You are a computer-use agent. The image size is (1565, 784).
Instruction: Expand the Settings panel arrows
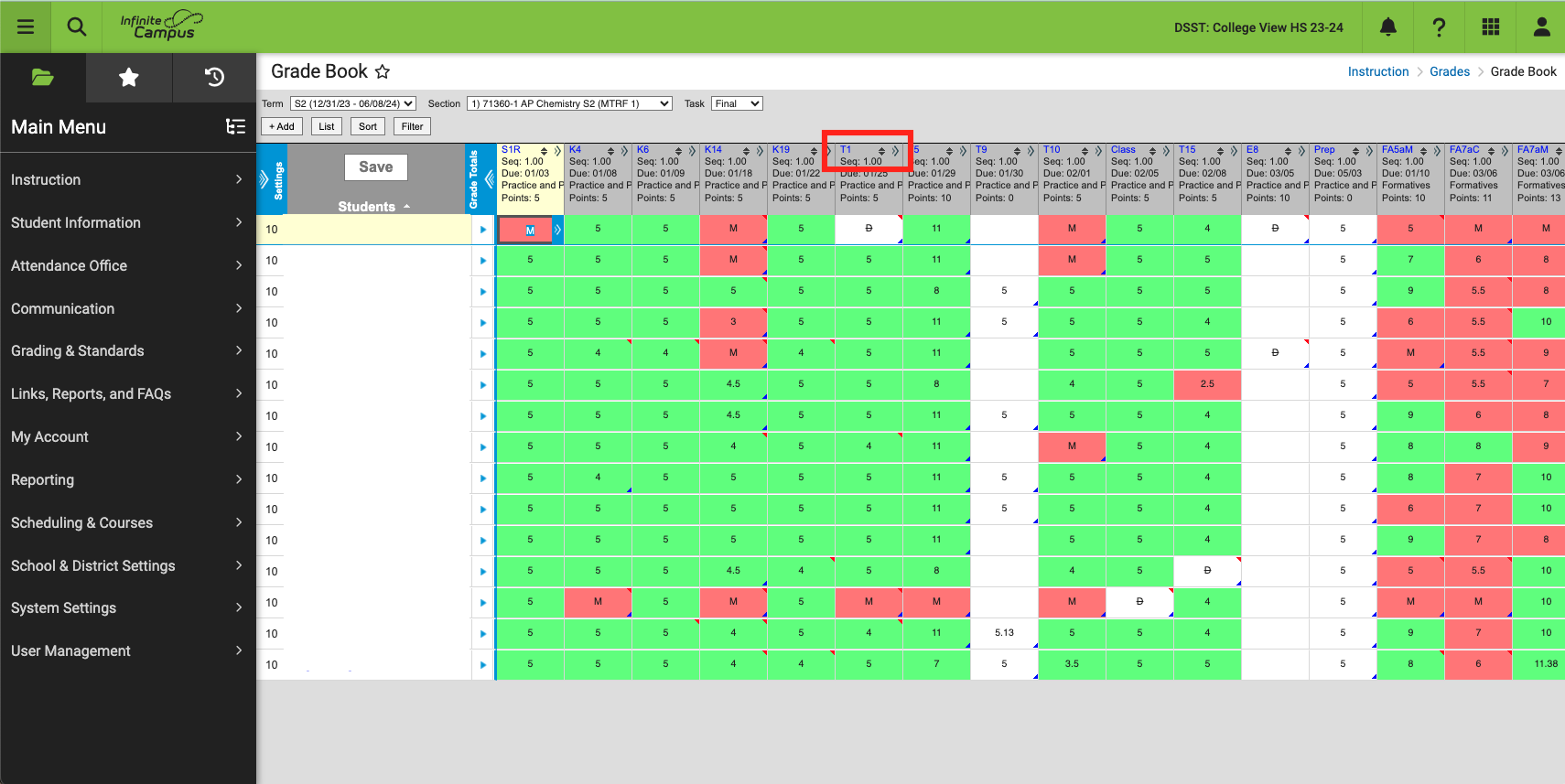tap(264, 179)
